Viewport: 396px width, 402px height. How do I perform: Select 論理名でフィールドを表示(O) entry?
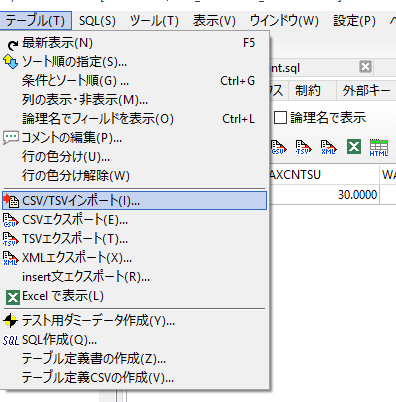click(134, 119)
